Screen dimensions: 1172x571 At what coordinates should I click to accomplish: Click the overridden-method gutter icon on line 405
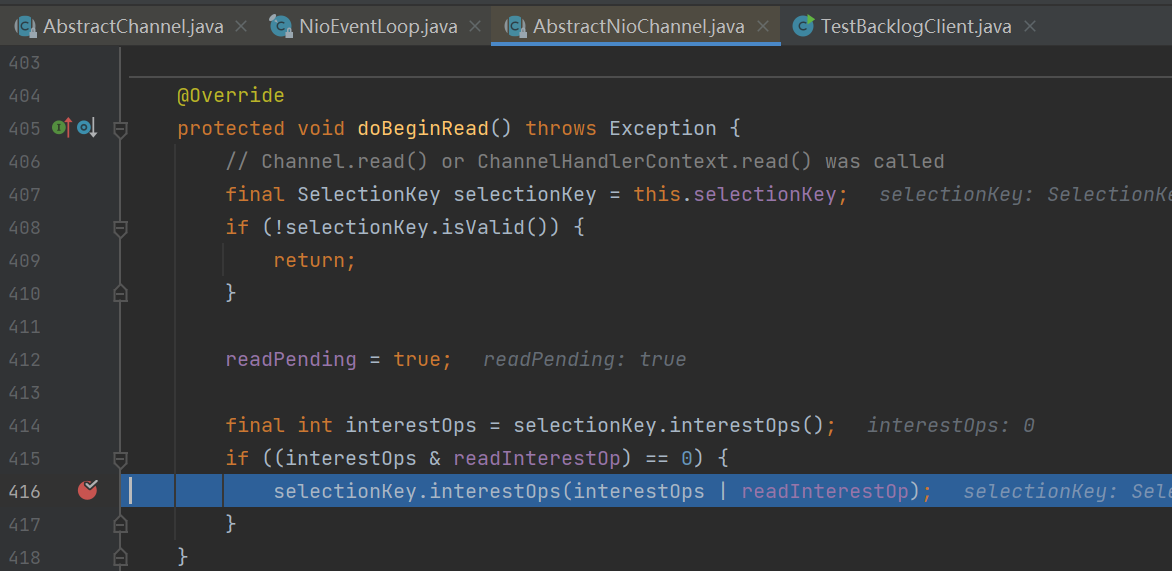pyautogui.click(x=86, y=128)
